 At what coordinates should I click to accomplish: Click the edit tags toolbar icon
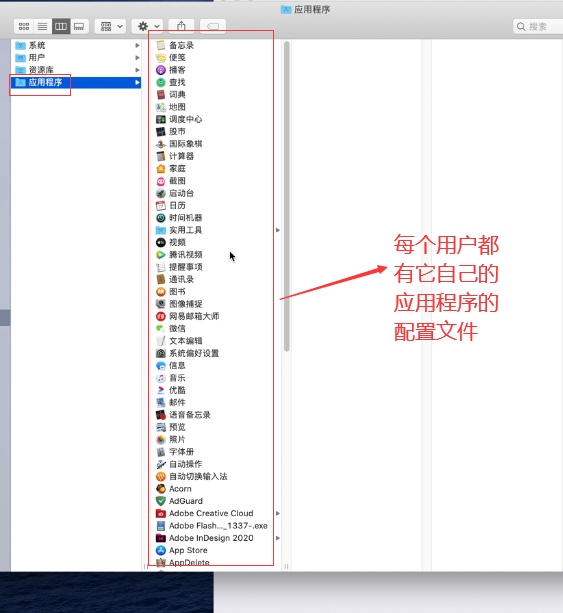[x=213, y=26]
